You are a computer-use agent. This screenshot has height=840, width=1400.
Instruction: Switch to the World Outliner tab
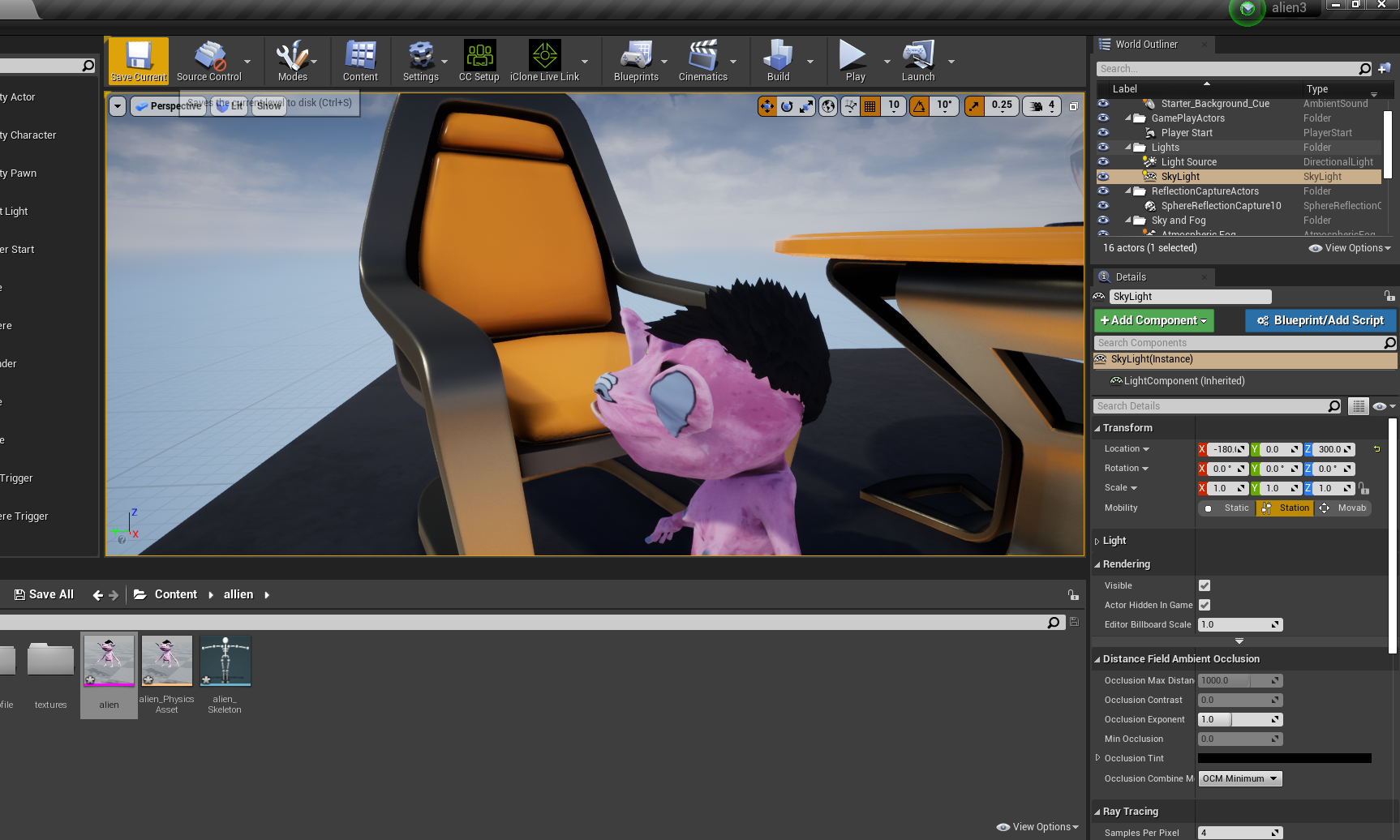(1145, 45)
